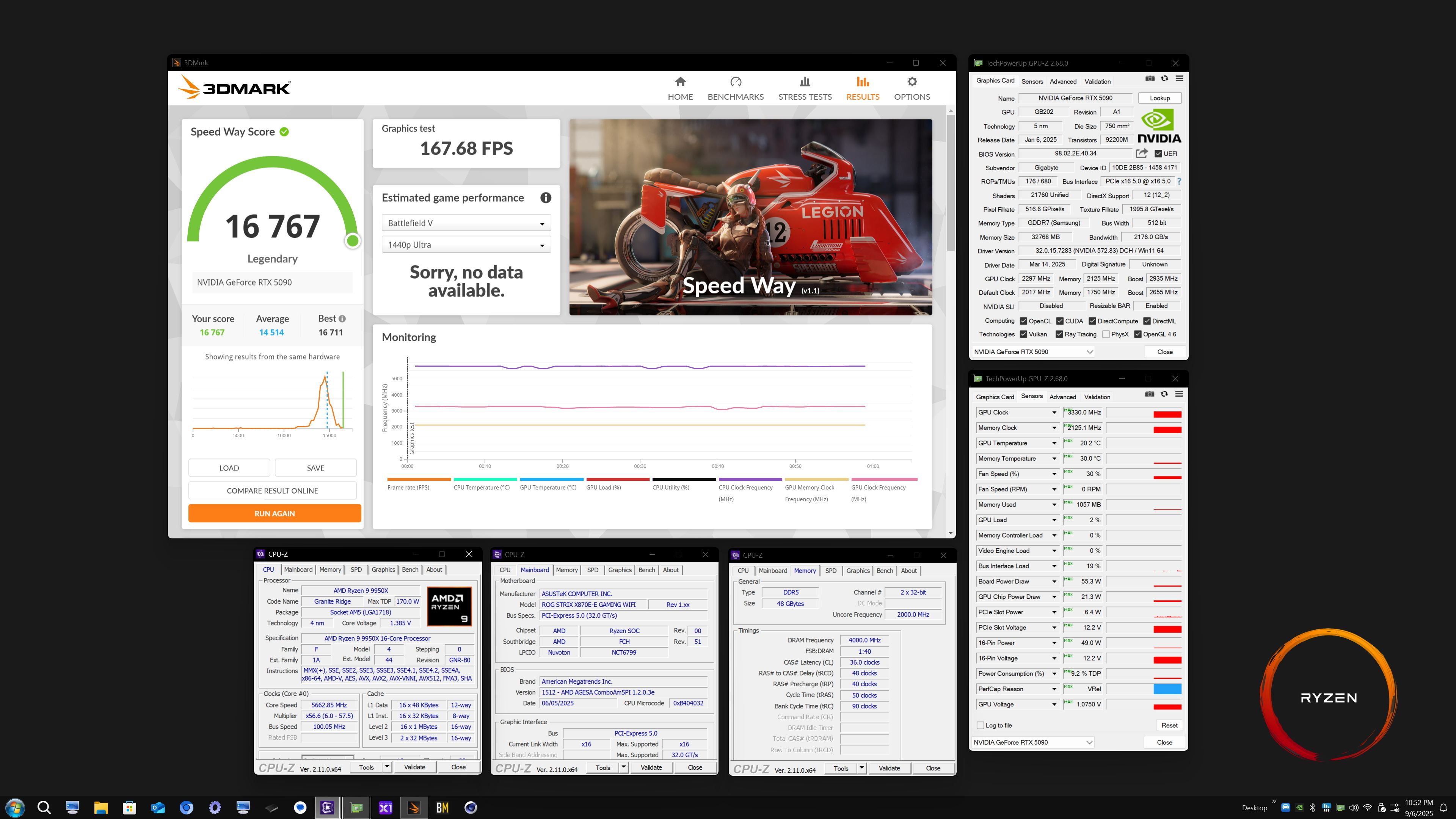Image resolution: width=1456 pixels, height=819 pixels.
Task: Click the info icon next to Best score
Action: click(x=342, y=319)
